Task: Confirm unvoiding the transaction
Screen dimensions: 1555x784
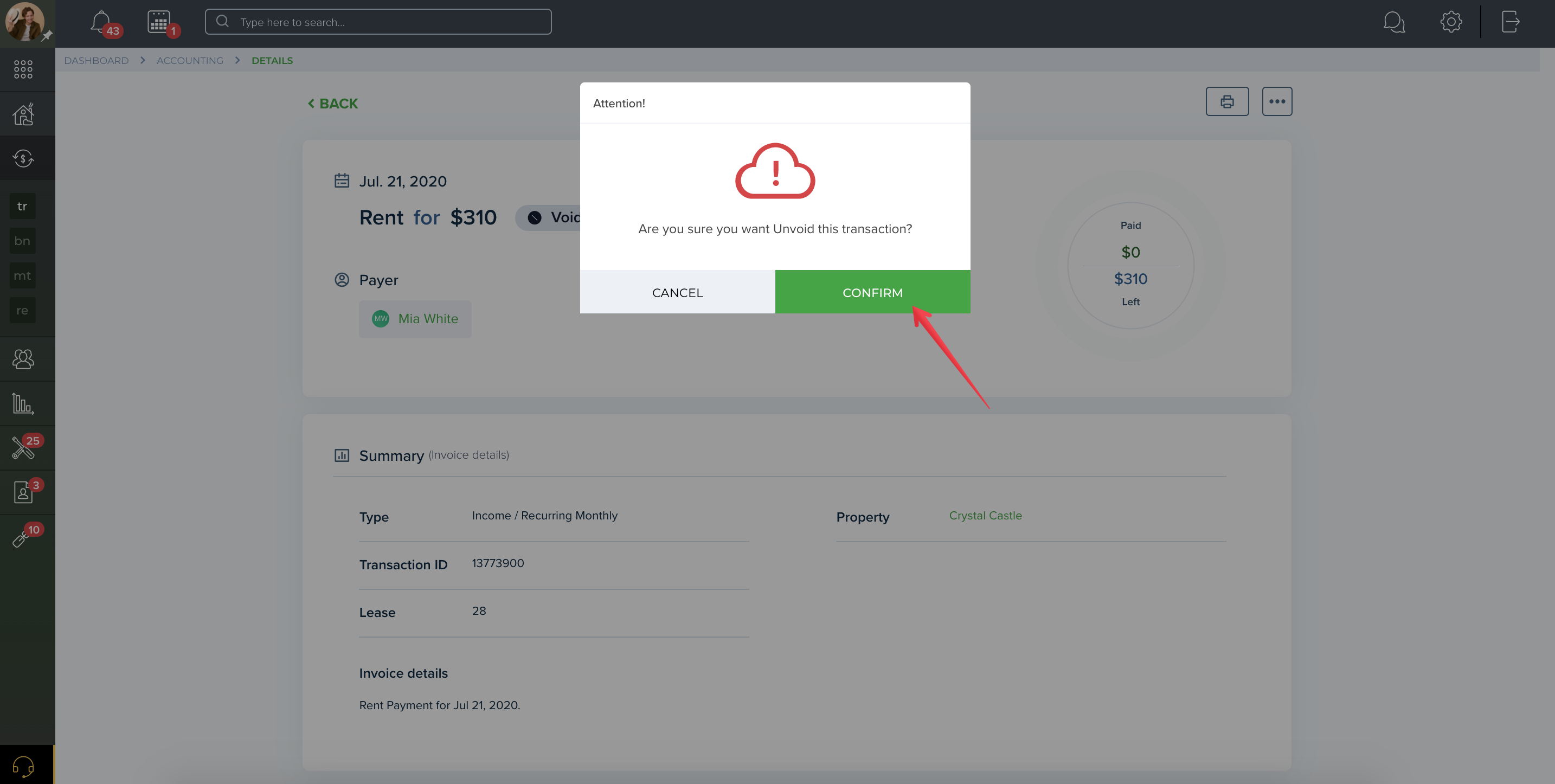Action: point(872,292)
